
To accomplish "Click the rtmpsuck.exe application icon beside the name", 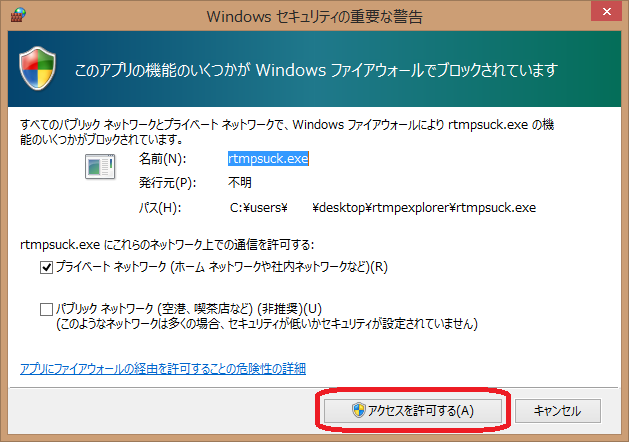I will pyautogui.click(x=100, y=167).
